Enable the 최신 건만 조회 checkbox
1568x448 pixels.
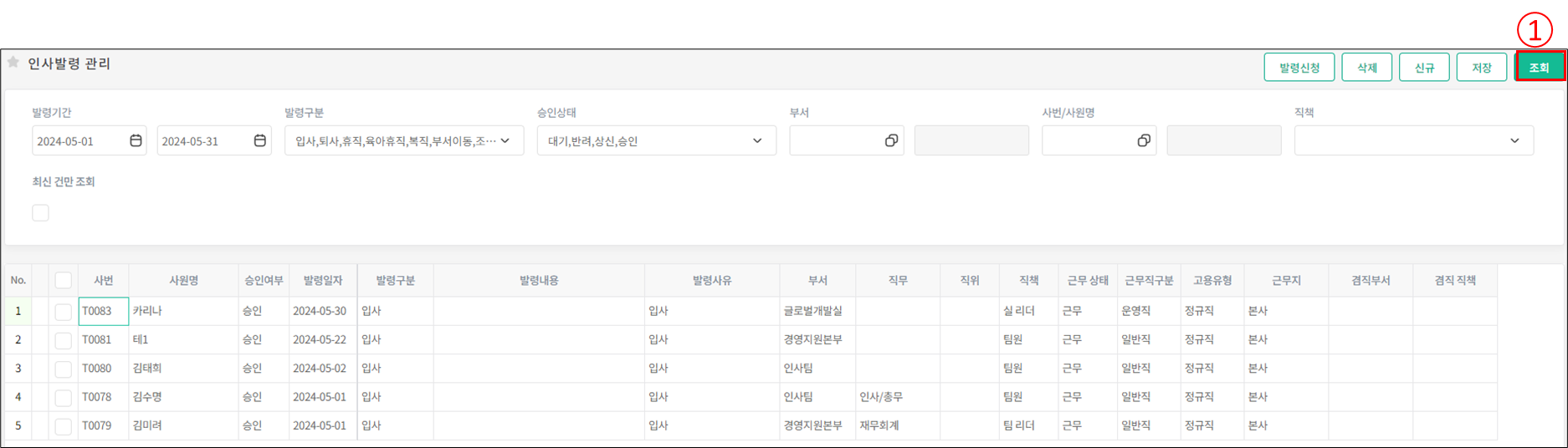(40, 212)
